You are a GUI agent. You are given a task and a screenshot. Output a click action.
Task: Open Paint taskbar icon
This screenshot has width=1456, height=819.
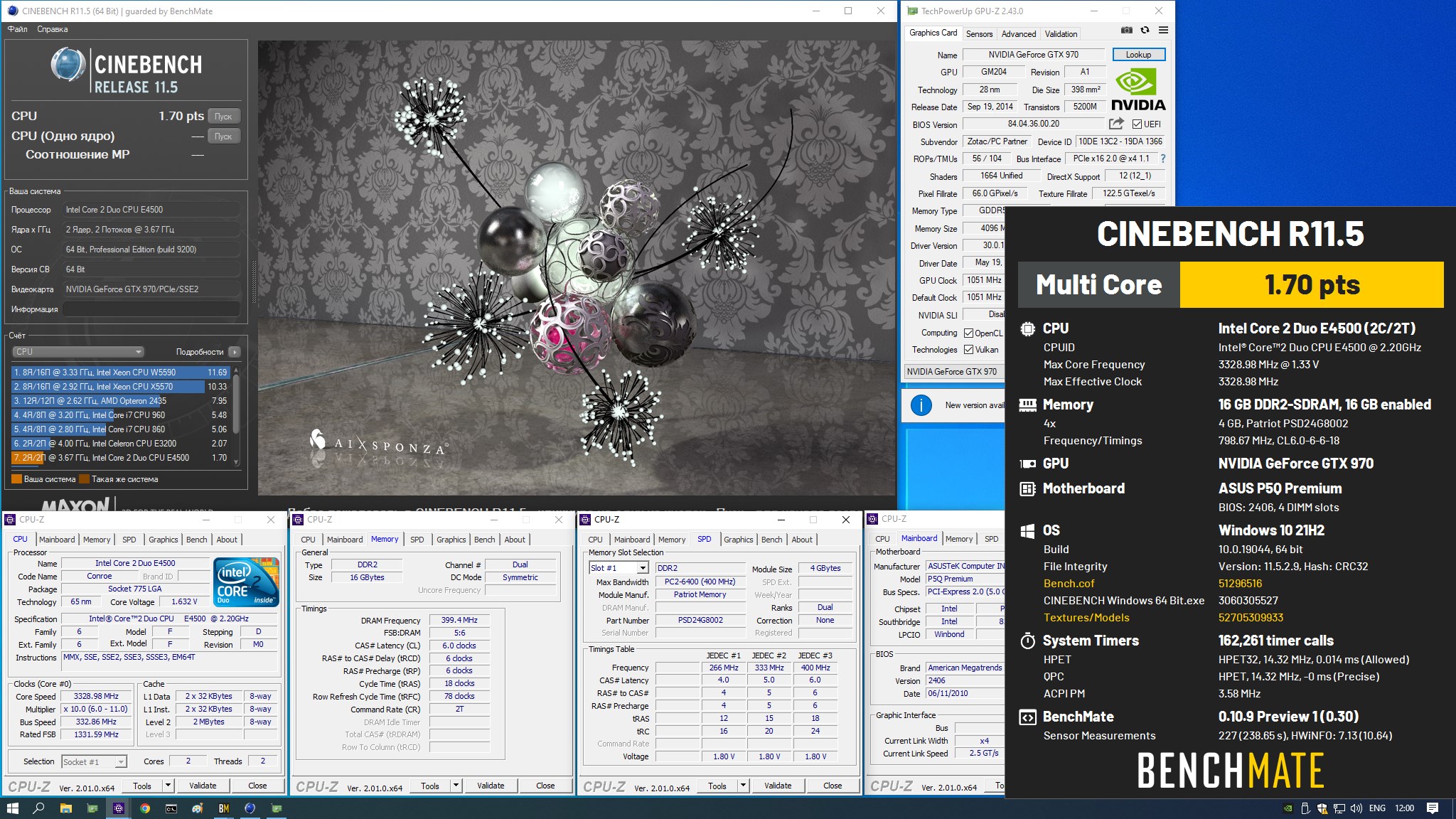(x=197, y=808)
